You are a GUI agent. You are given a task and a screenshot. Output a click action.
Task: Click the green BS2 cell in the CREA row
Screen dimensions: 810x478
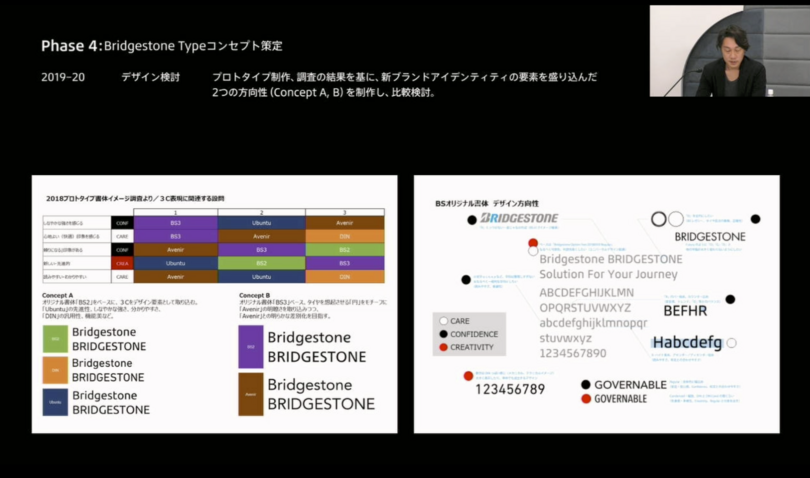[261, 263]
